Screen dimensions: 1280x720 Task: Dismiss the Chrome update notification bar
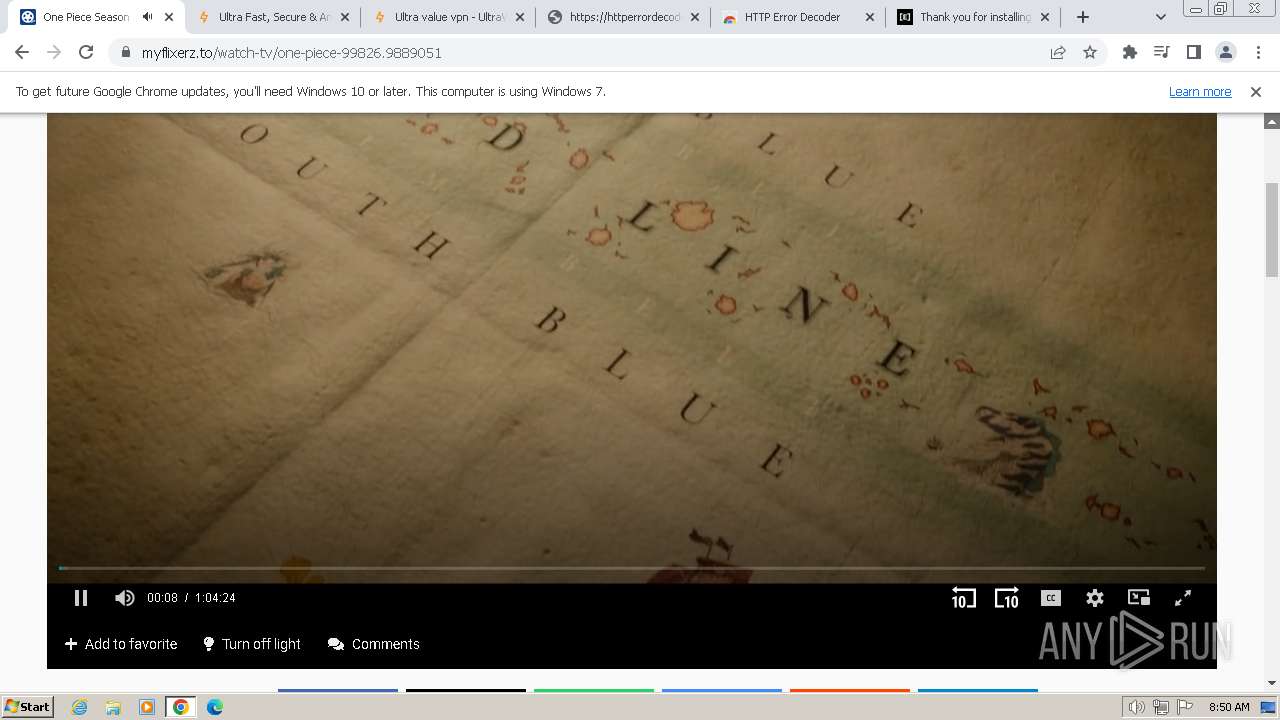click(x=1256, y=92)
